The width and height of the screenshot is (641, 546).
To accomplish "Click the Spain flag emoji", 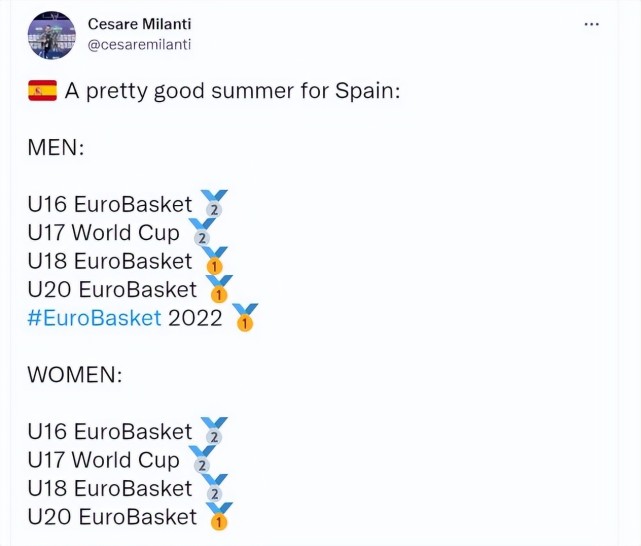I will click(42, 92).
